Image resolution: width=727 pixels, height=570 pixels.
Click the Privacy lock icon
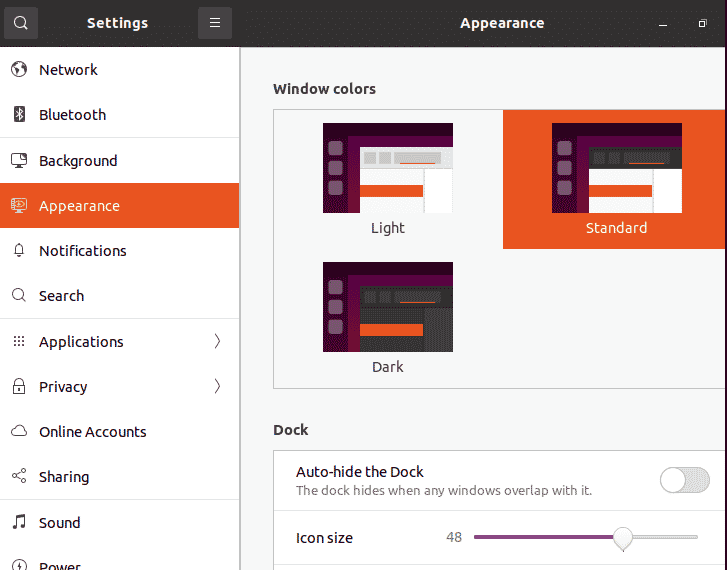pyautogui.click(x=19, y=386)
